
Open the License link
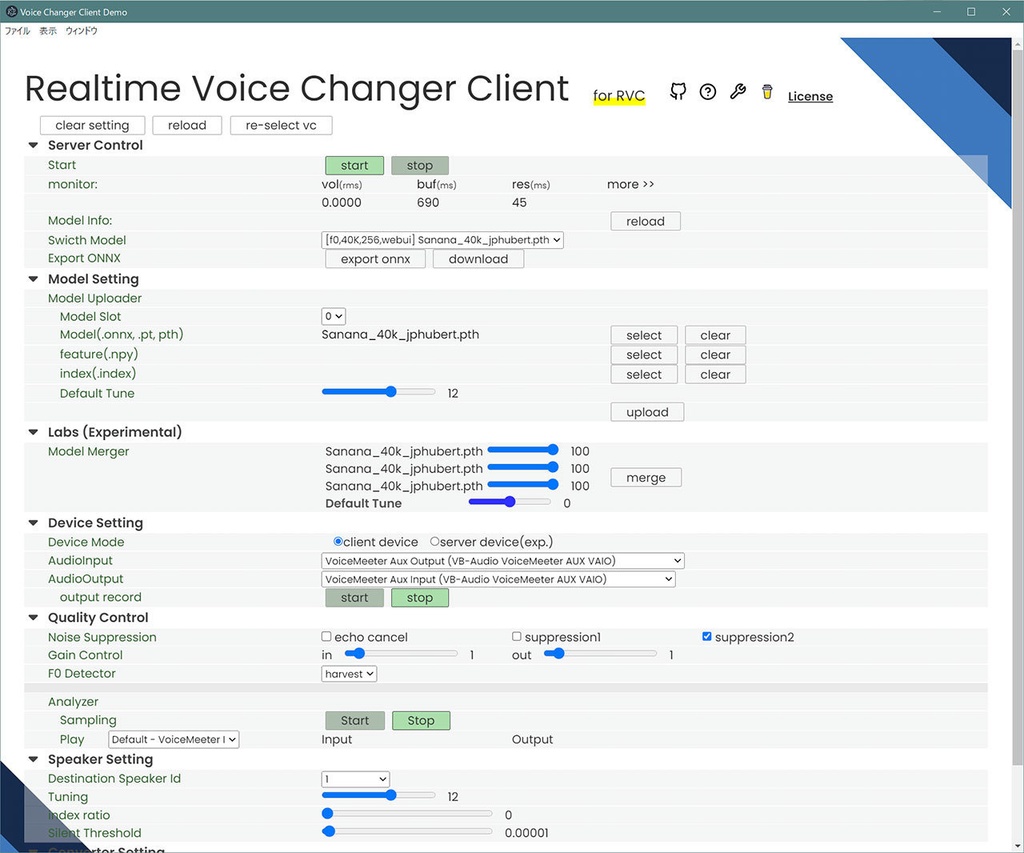point(810,96)
